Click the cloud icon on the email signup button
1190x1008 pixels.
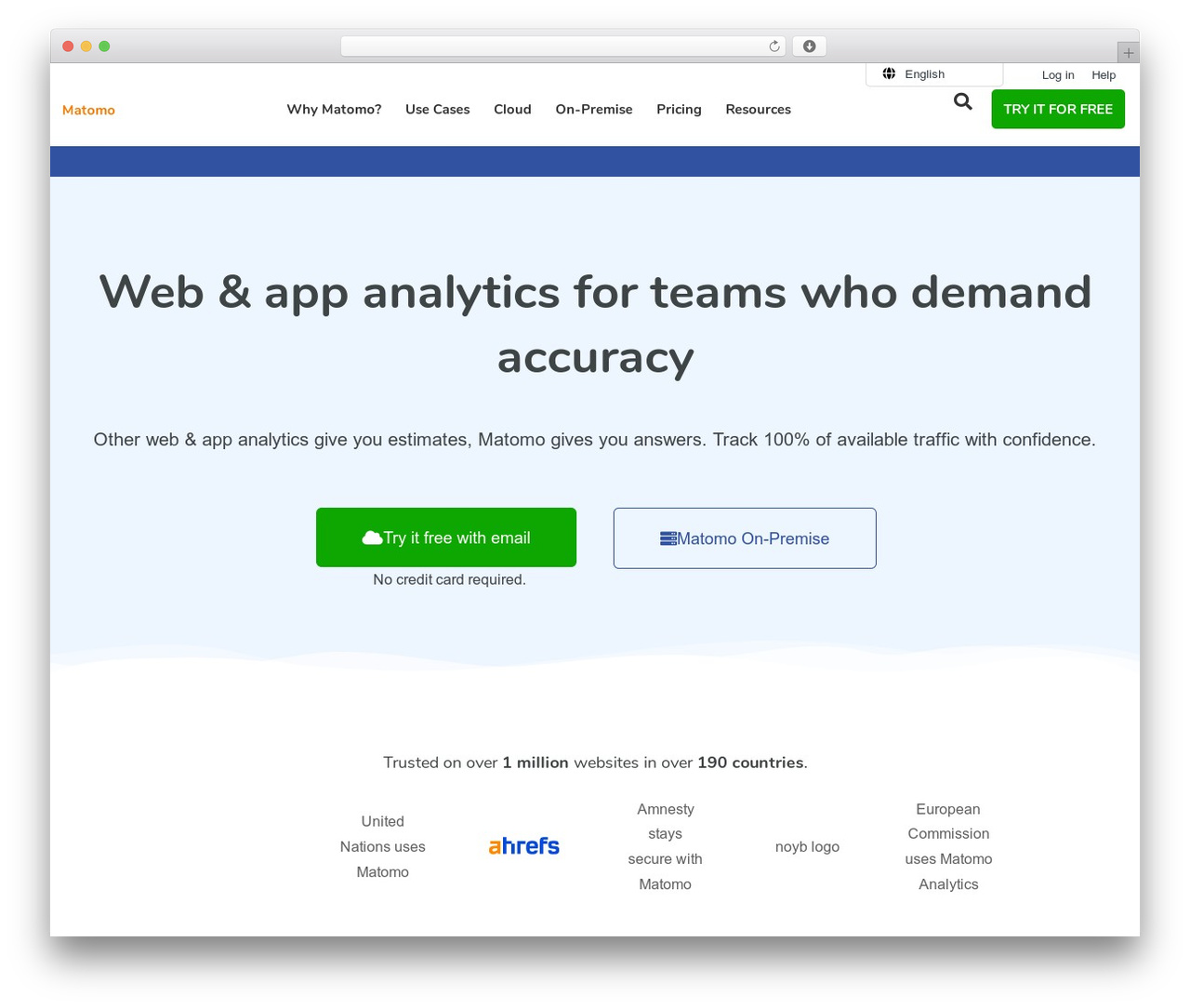(x=372, y=537)
